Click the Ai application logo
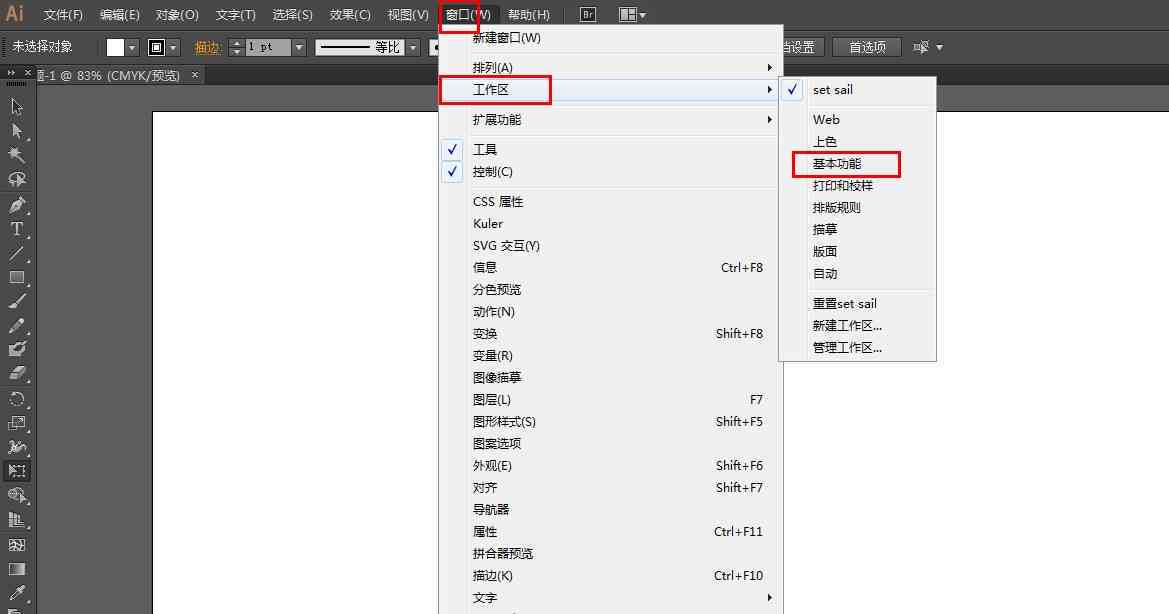This screenshot has width=1169, height=614. coord(15,13)
